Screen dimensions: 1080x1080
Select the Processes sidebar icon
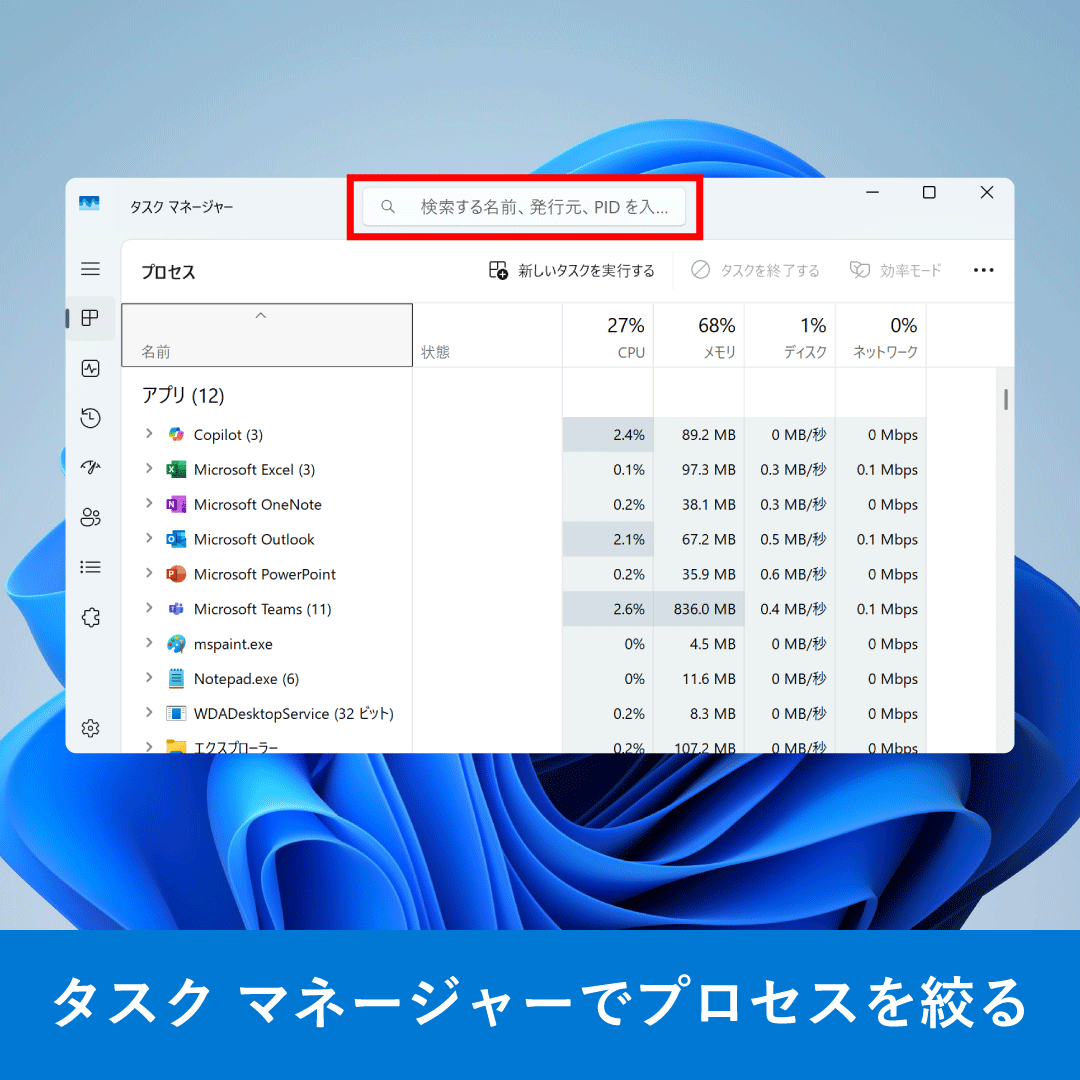pyautogui.click(x=91, y=318)
